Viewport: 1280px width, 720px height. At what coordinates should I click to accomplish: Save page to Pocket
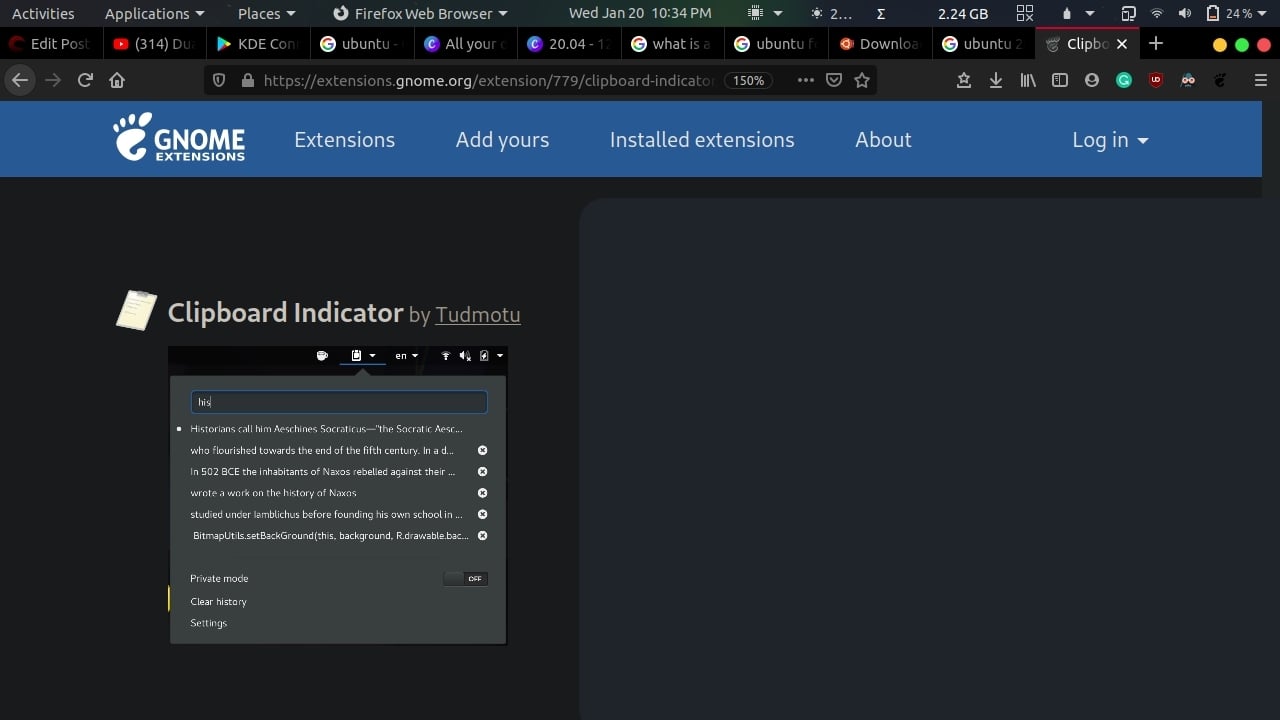(834, 80)
